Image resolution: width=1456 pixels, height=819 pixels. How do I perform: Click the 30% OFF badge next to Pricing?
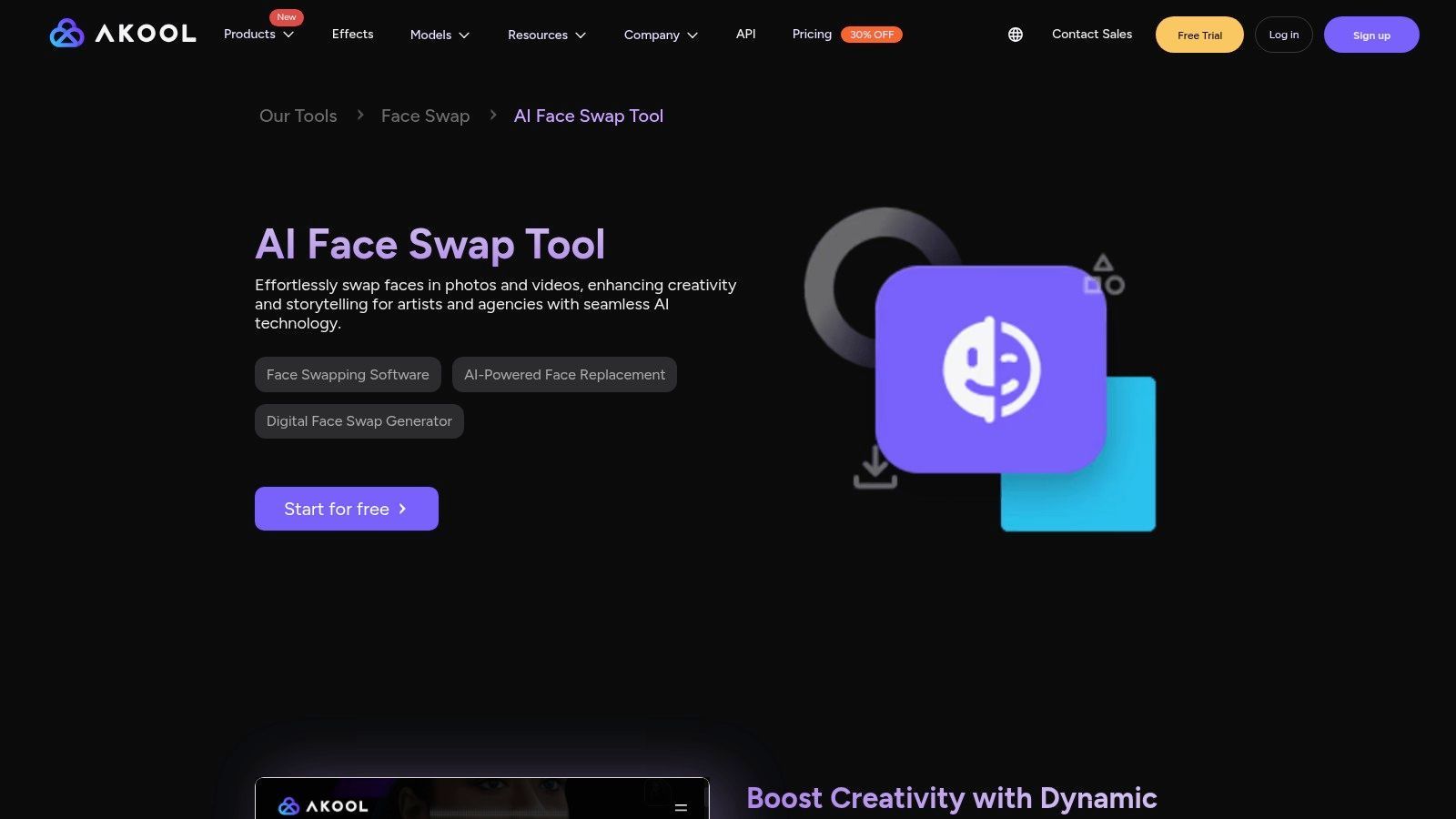click(x=871, y=34)
